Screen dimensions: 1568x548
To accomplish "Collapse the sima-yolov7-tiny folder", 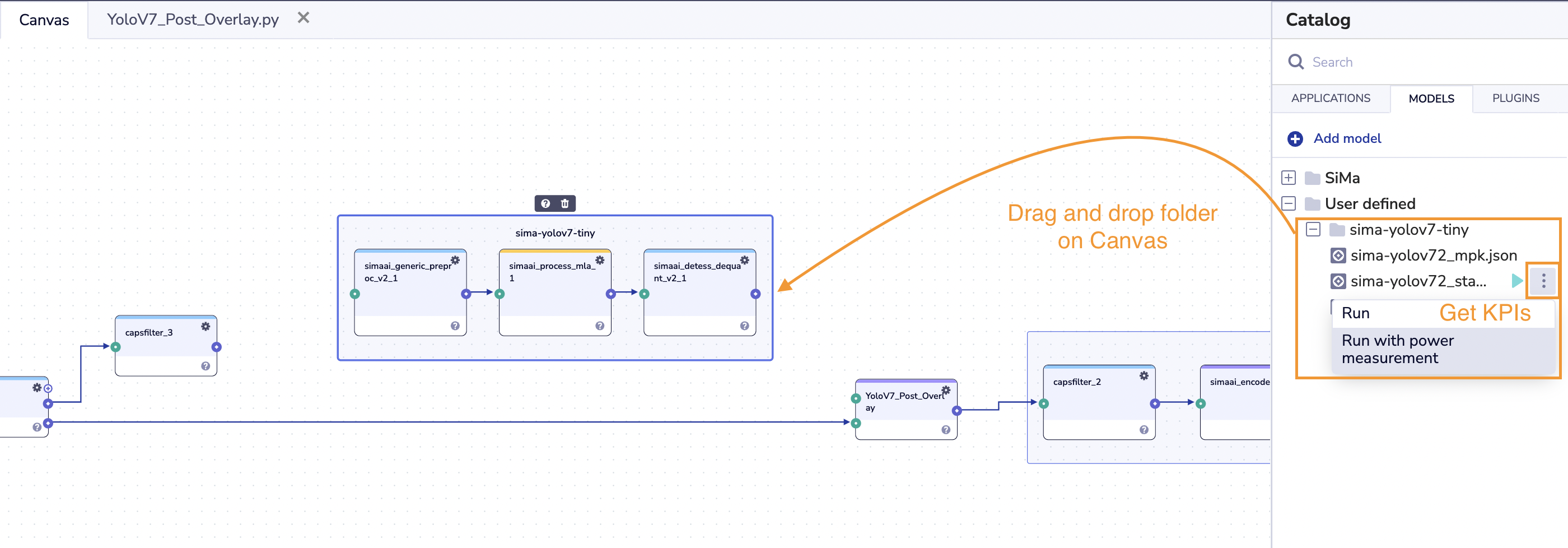I will point(1313,230).
